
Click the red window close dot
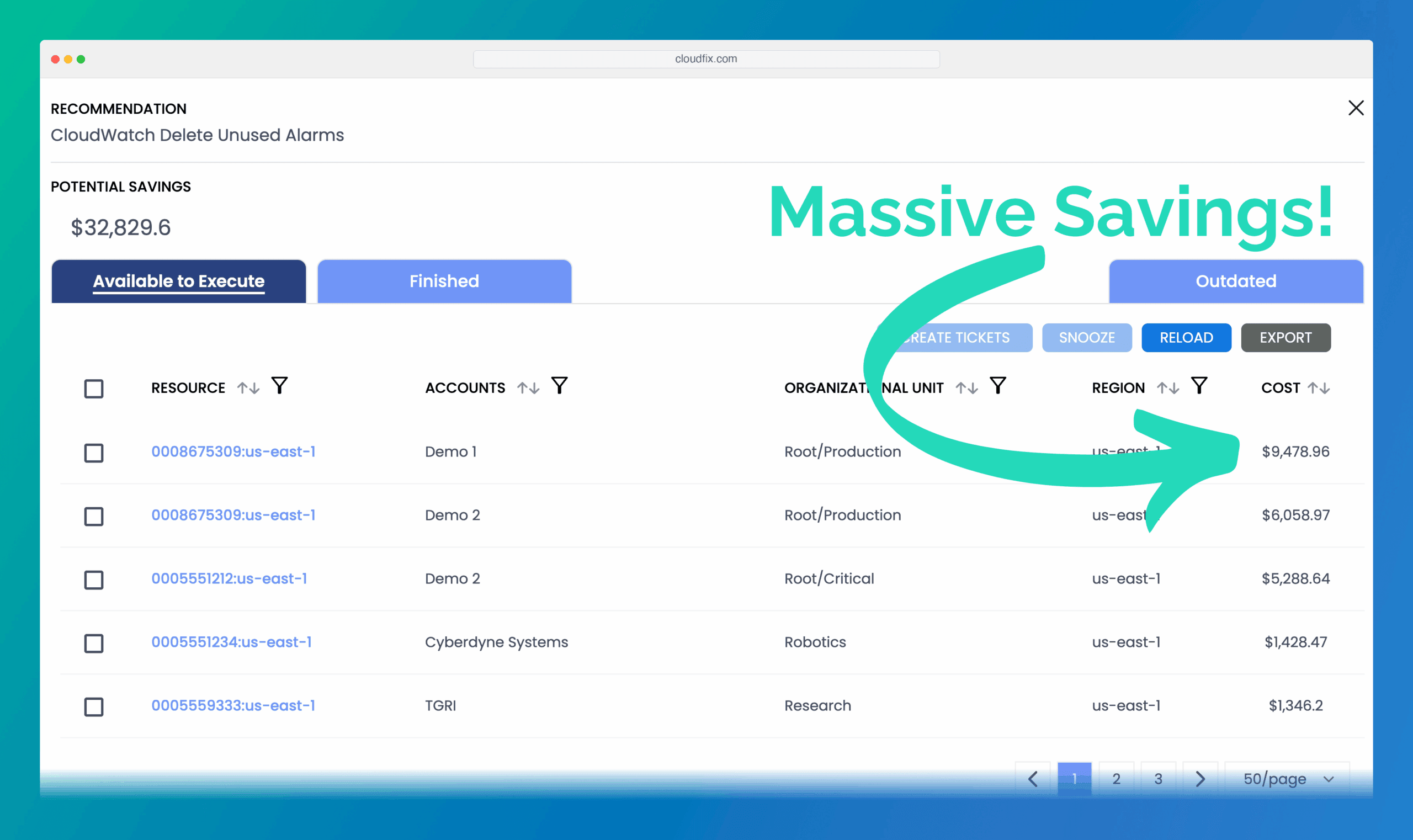point(55,59)
